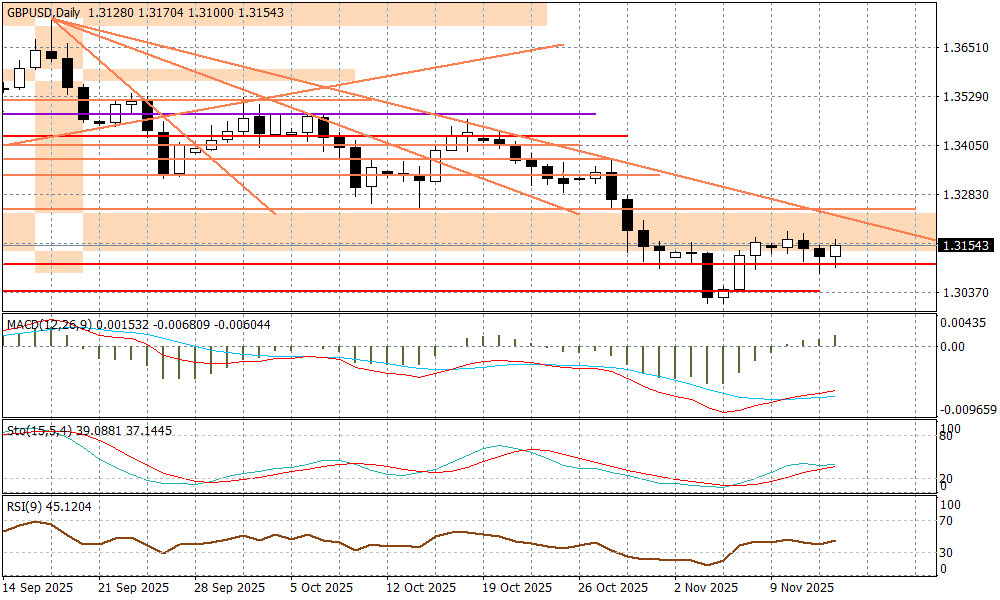1000x600 pixels.
Task: Click the MACD(12,26,9) indicator label
Action: (x=49, y=325)
